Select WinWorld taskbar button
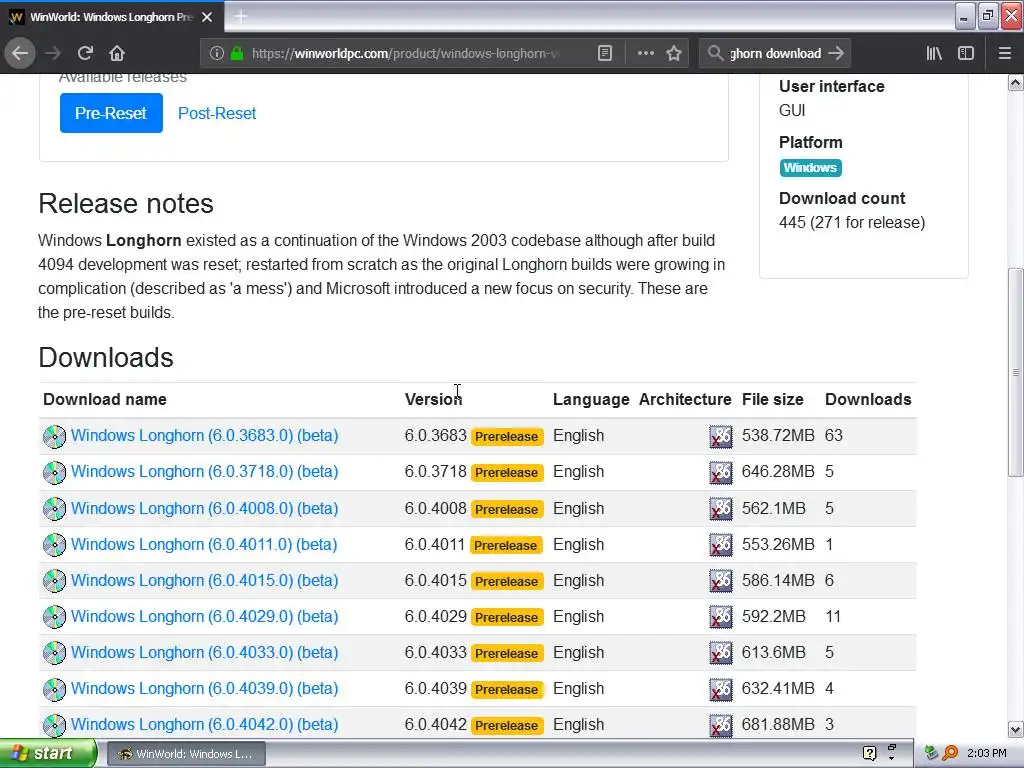Image resolution: width=1024 pixels, height=768 pixels. point(186,754)
